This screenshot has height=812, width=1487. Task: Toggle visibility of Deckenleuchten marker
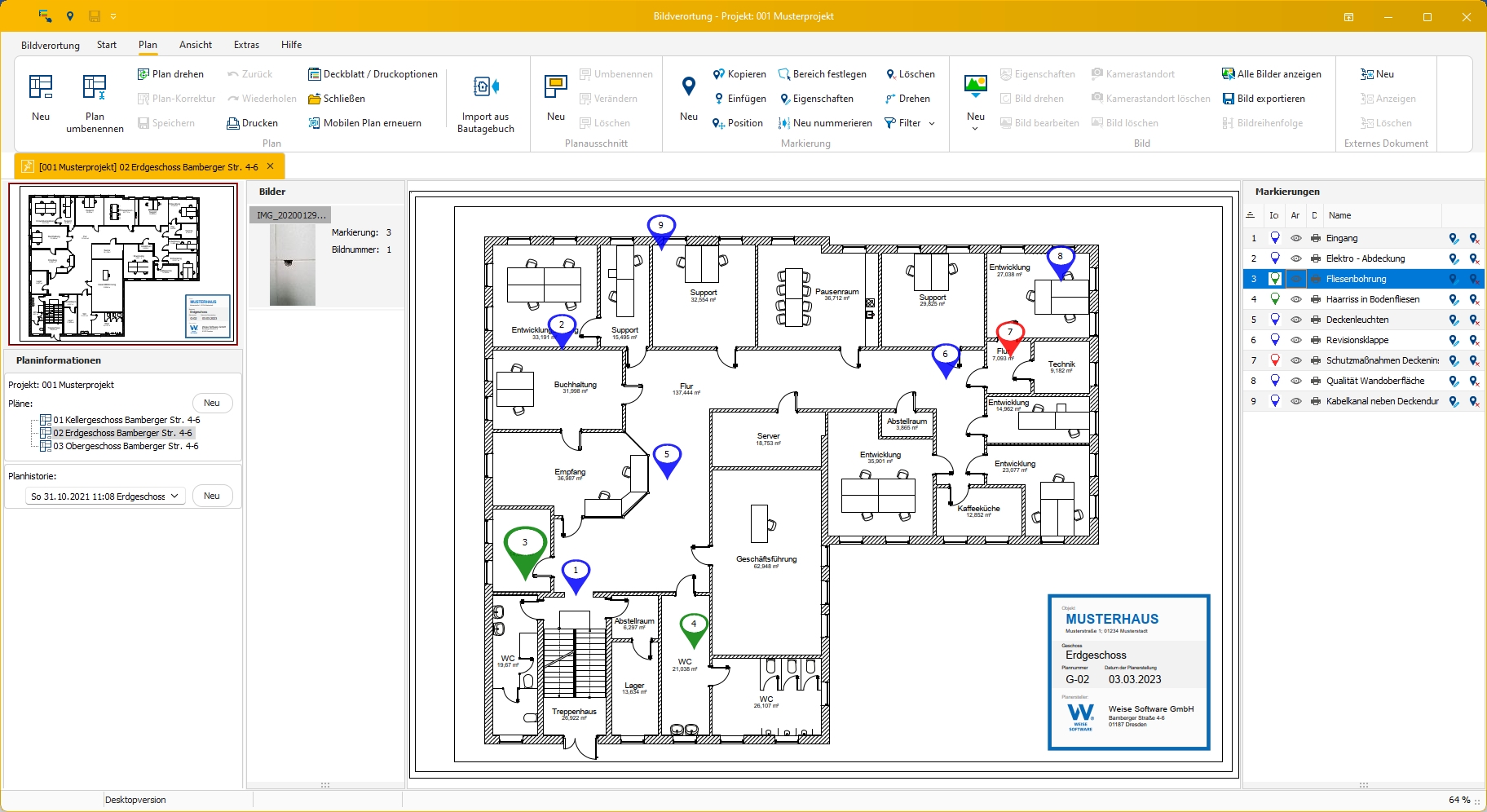[1295, 320]
